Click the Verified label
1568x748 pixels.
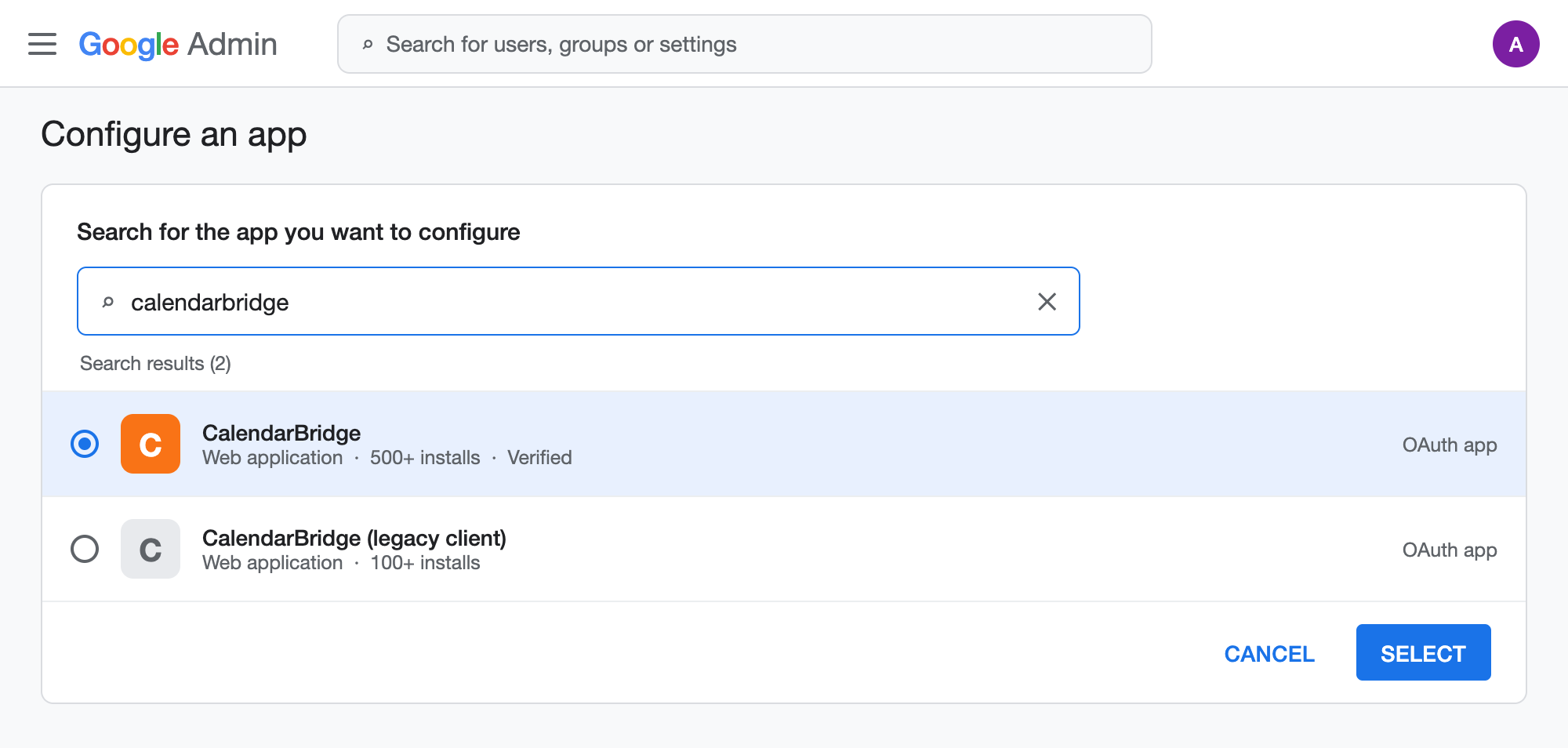pyautogui.click(x=539, y=458)
